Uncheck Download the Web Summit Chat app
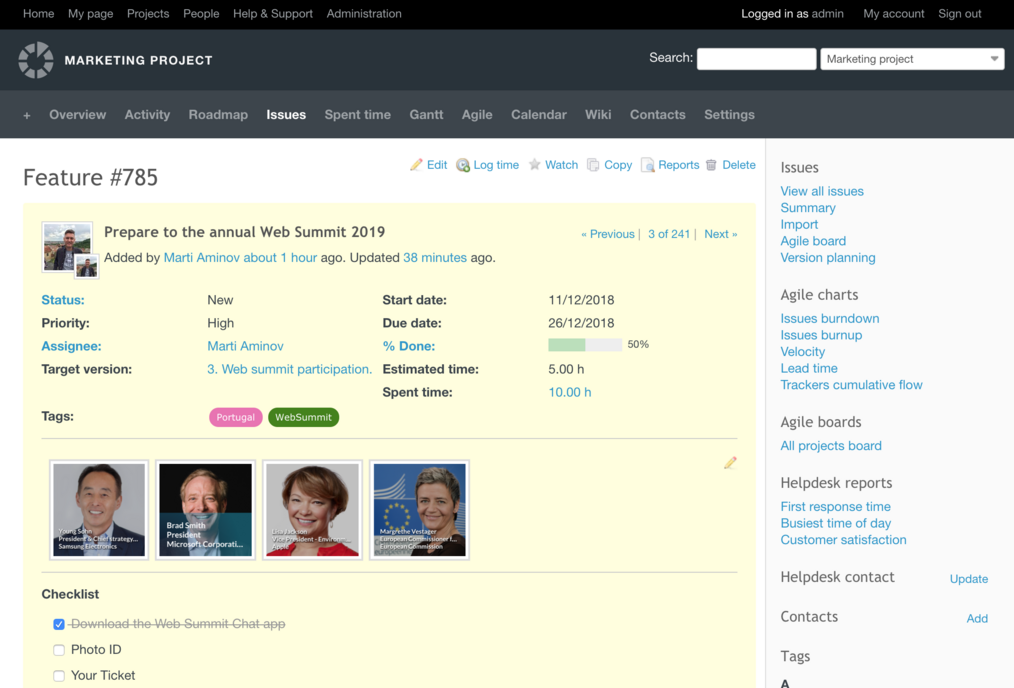Image resolution: width=1014 pixels, height=688 pixels. click(x=59, y=624)
